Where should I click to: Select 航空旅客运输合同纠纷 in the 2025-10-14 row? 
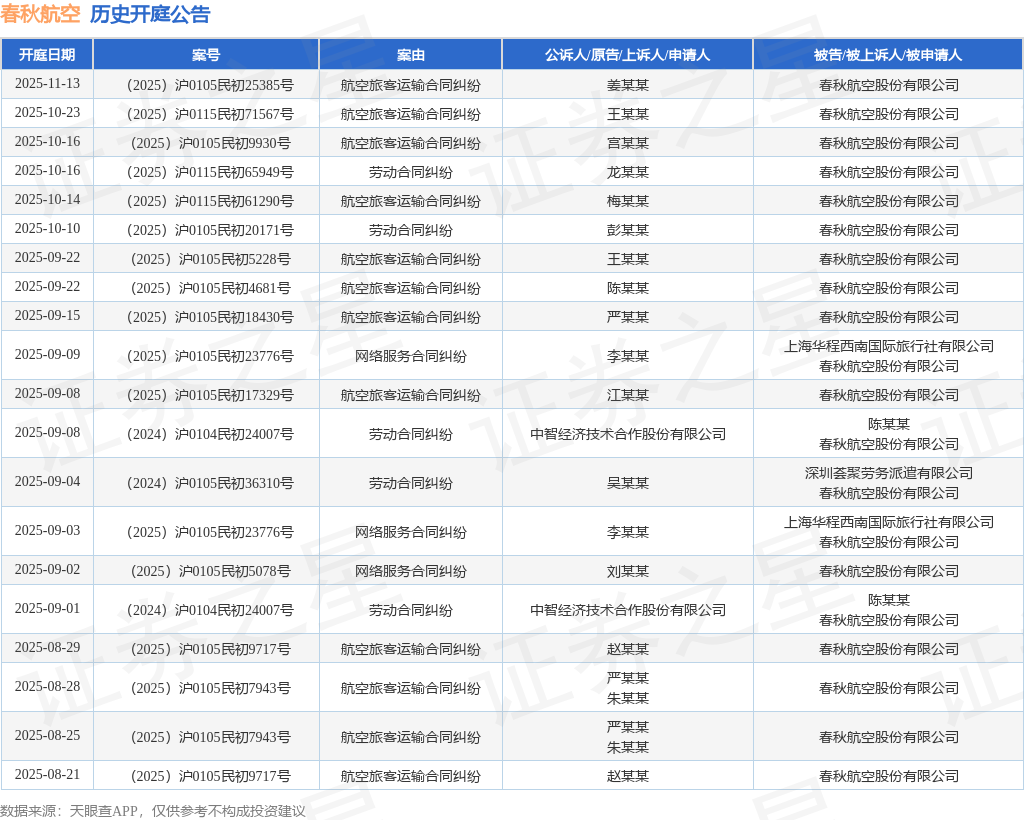tap(411, 201)
